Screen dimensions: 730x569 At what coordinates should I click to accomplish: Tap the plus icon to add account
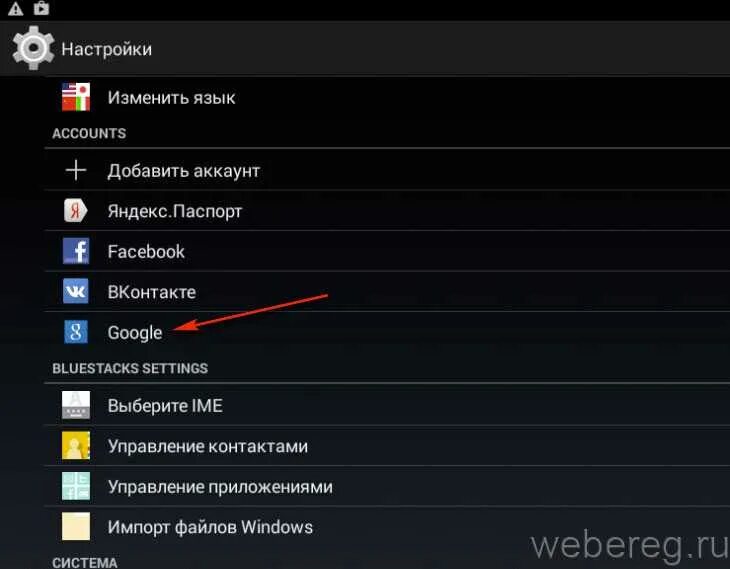(x=76, y=170)
